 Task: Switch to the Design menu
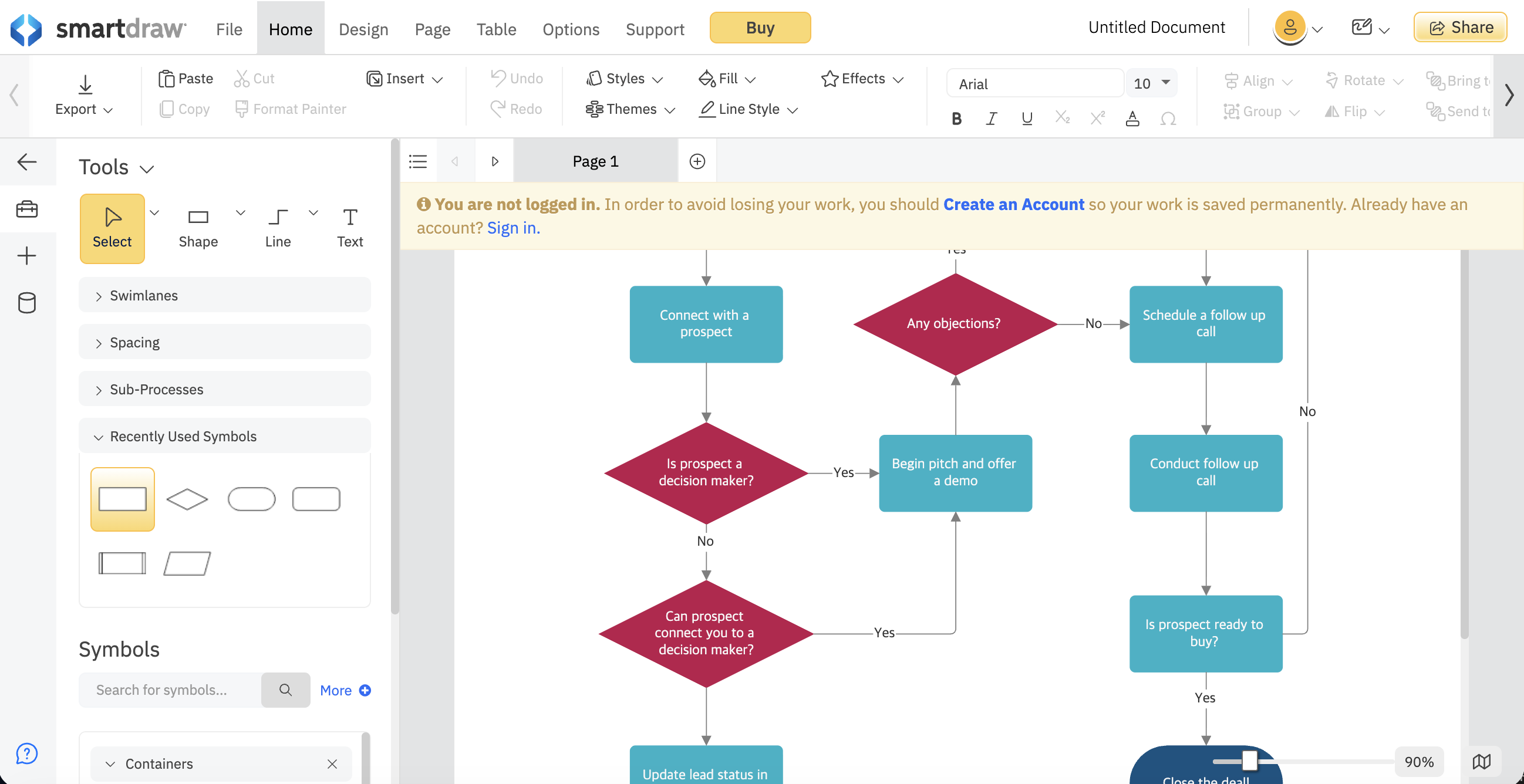pyautogui.click(x=363, y=28)
